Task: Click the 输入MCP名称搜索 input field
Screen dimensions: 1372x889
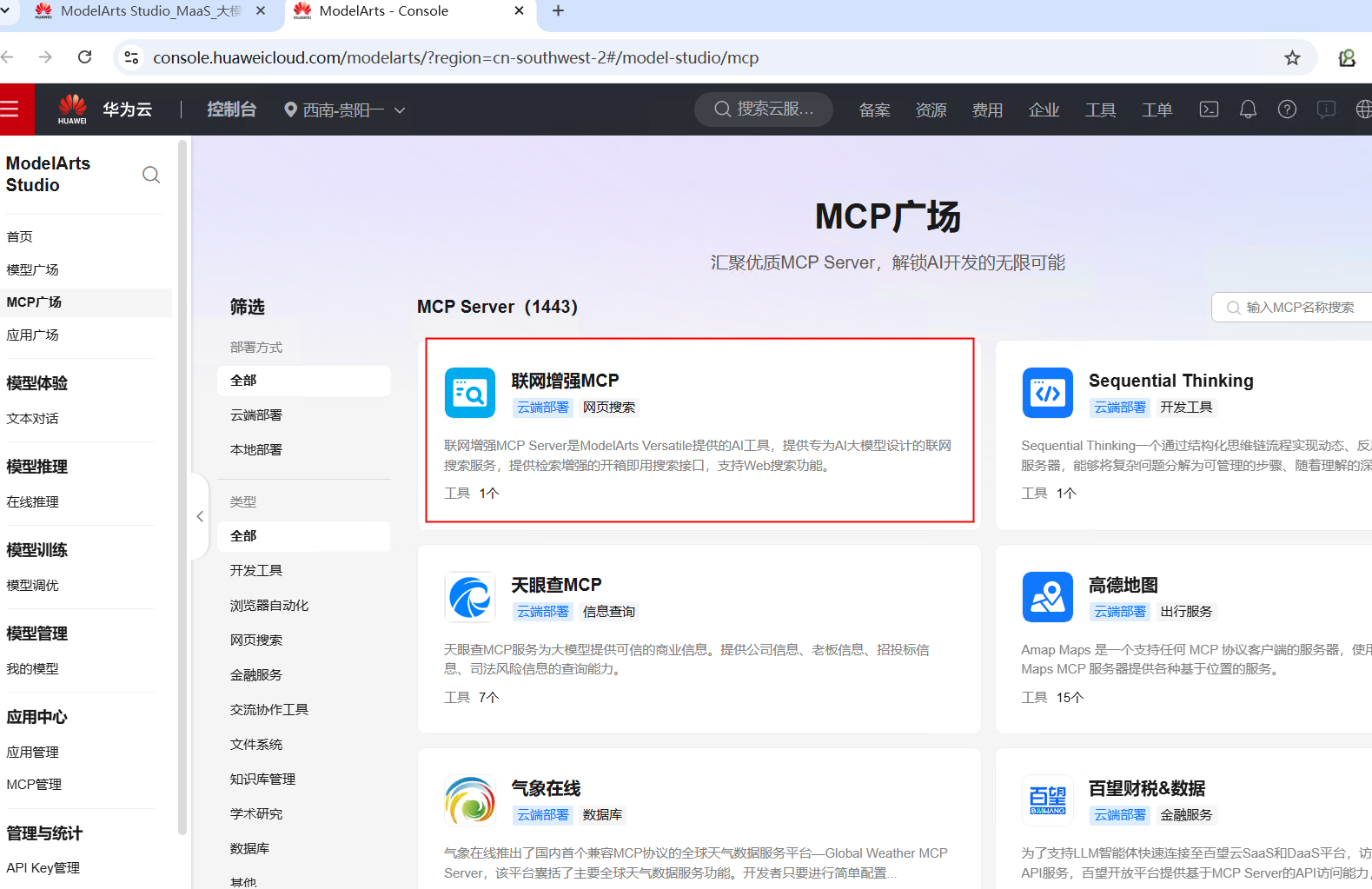Action: tap(1292, 307)
